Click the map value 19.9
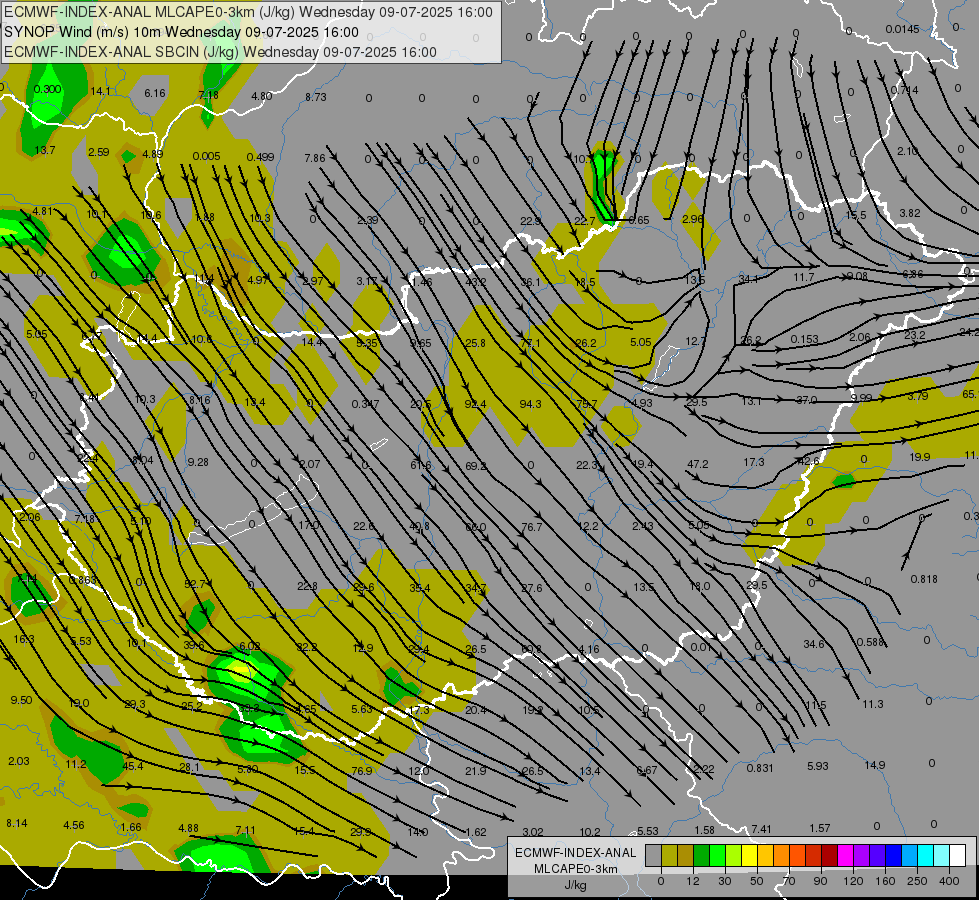This screenshot has height=900, width=979. click(920, 457)
